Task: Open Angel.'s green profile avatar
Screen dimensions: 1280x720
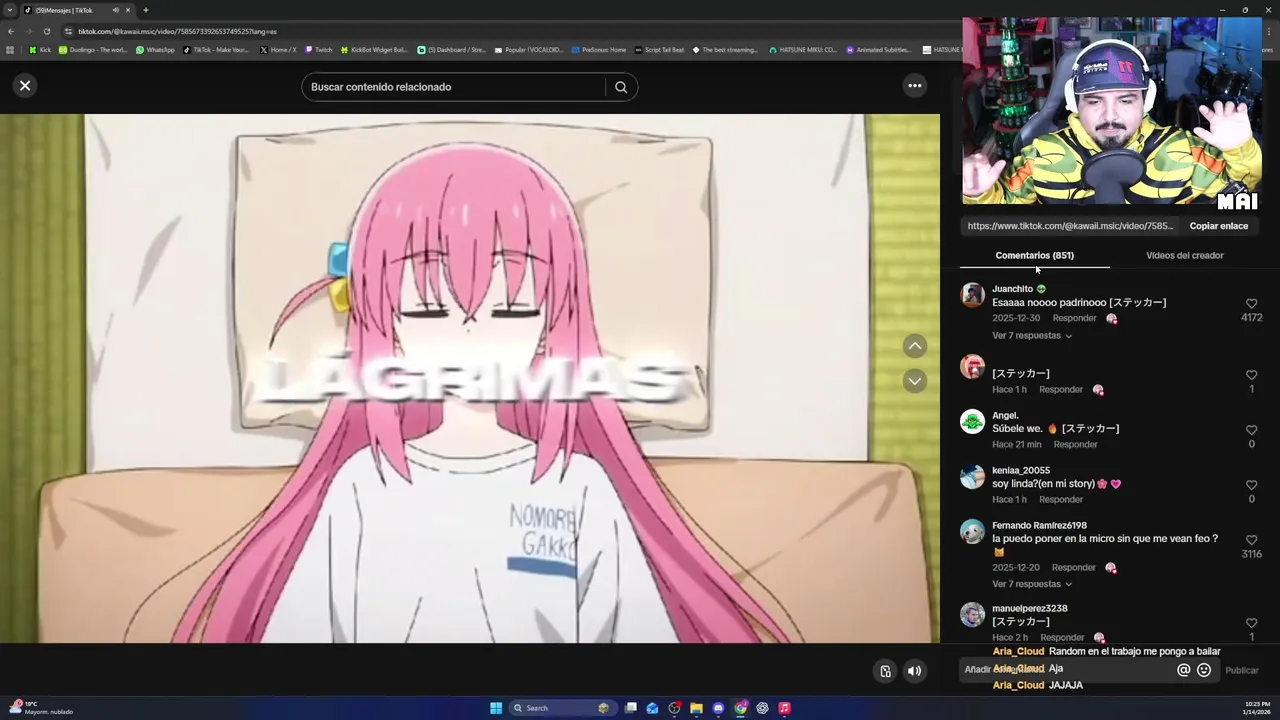Action: pos(972,421)
